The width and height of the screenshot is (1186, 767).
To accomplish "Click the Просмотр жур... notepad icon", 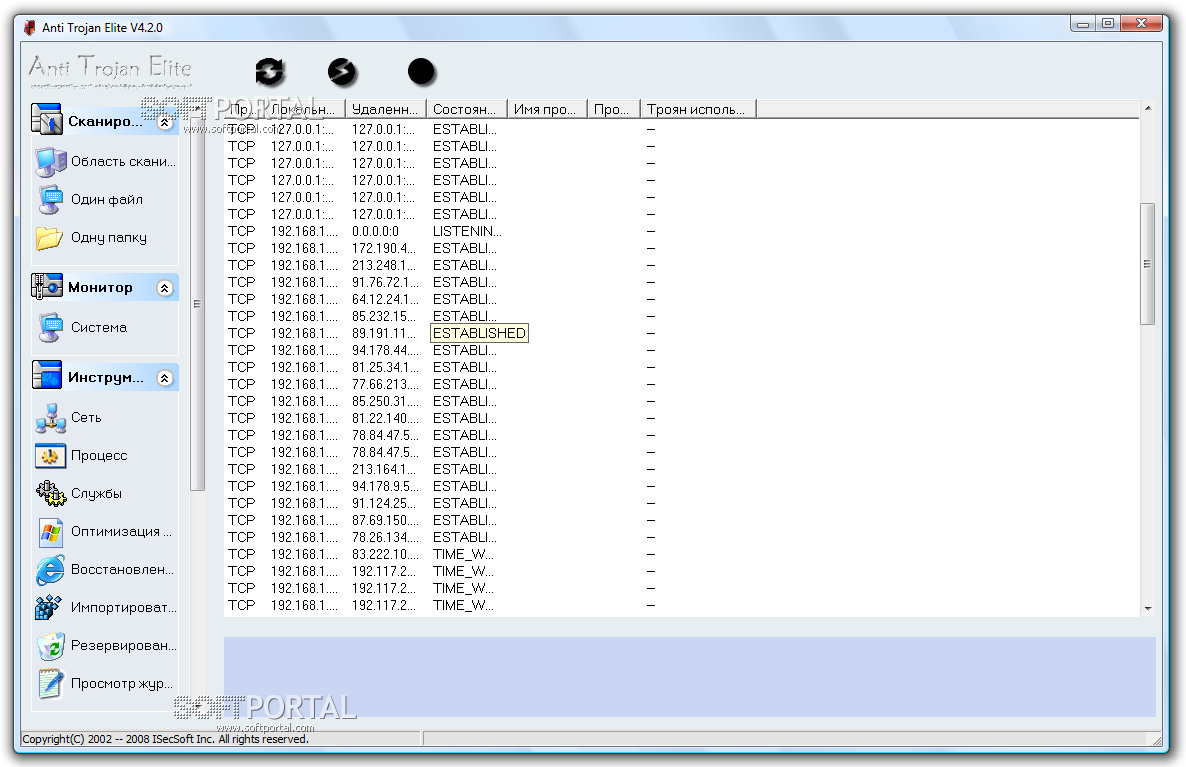I will tap(50, 683).
